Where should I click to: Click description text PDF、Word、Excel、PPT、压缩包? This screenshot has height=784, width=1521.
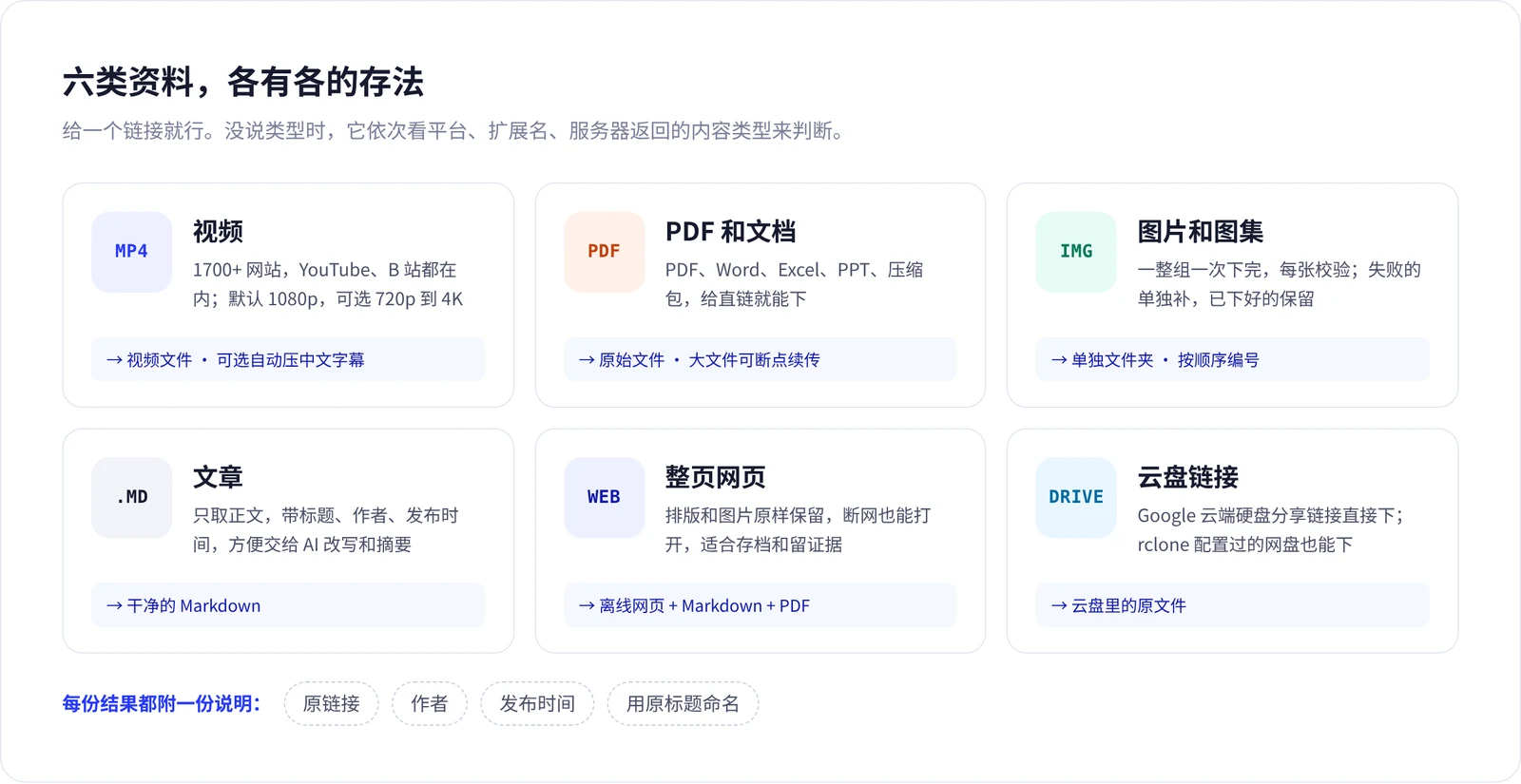795,284
